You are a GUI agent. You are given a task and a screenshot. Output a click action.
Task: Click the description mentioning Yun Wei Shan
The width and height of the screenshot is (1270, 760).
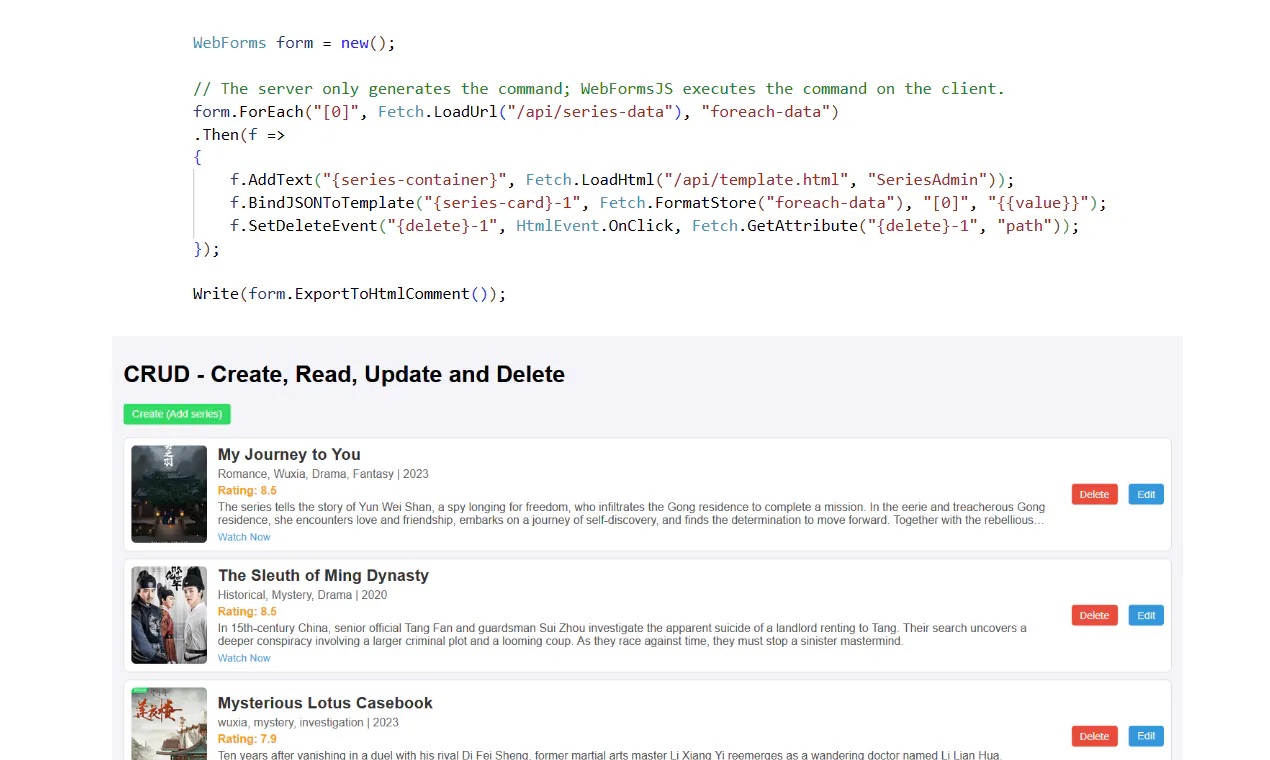[632, 514]
